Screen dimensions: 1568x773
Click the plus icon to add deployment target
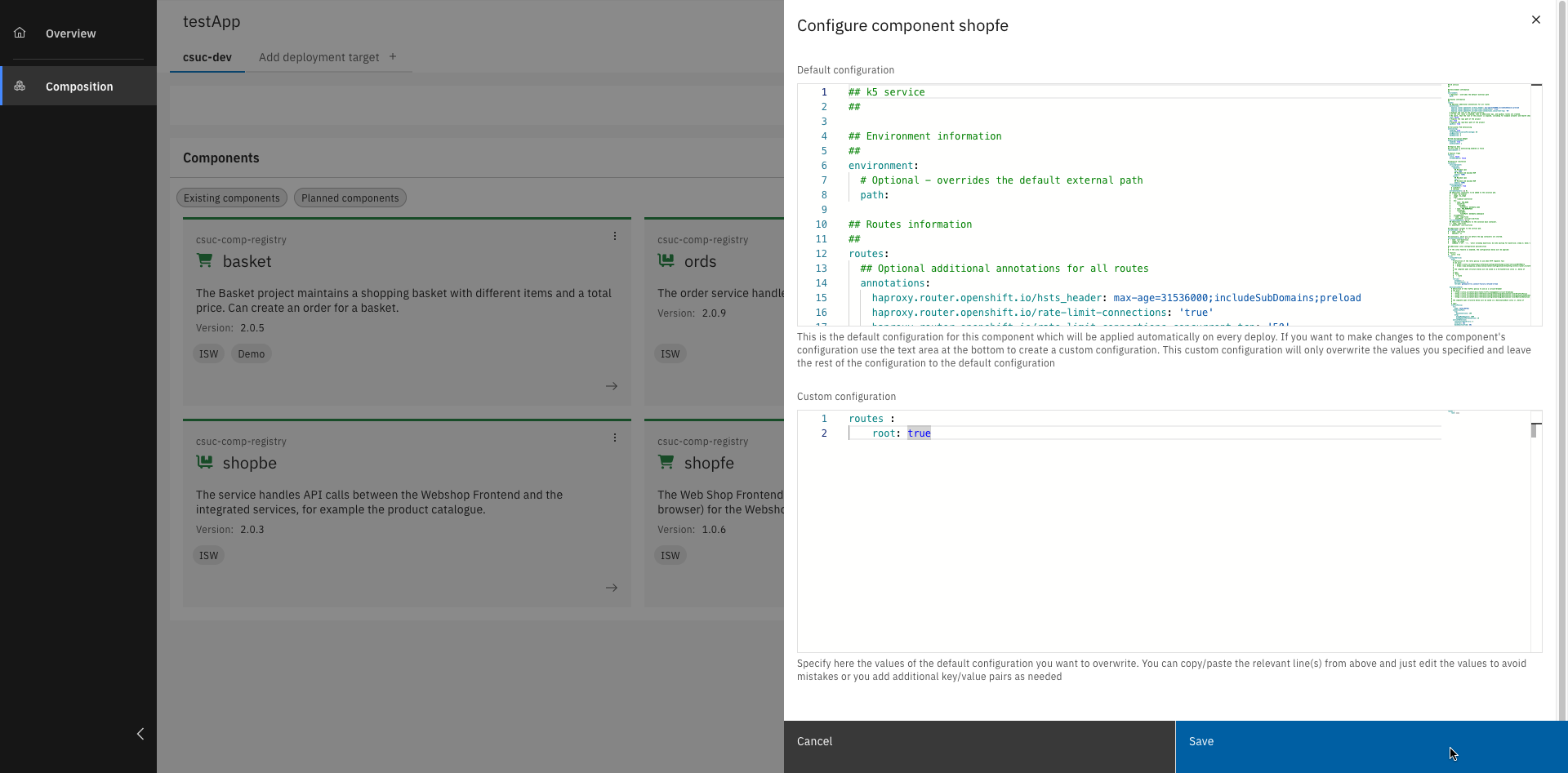tap(393, 56)
